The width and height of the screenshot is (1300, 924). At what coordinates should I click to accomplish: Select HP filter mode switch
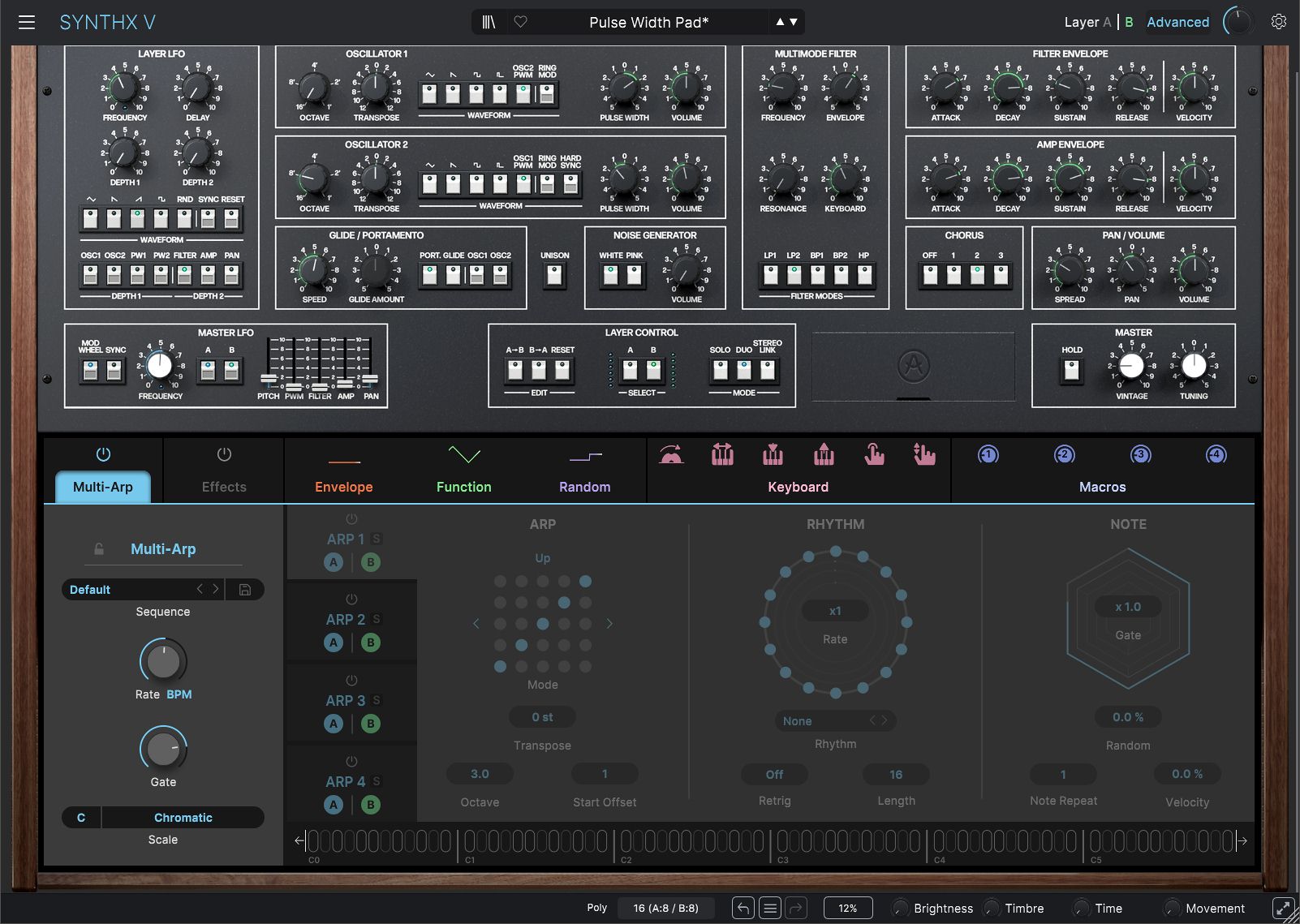tap(865, 276)
